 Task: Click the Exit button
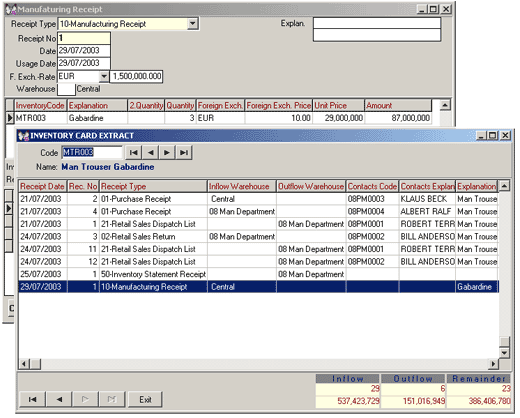145,399
